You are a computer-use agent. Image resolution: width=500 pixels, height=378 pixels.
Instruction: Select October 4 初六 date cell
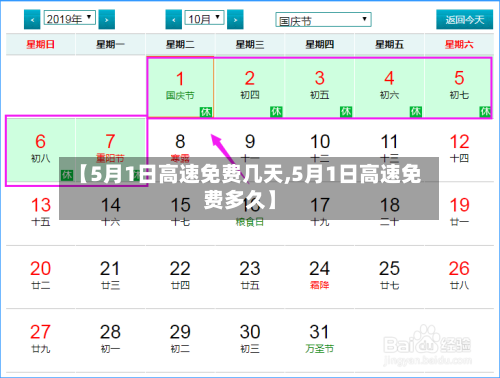[389, 87]
